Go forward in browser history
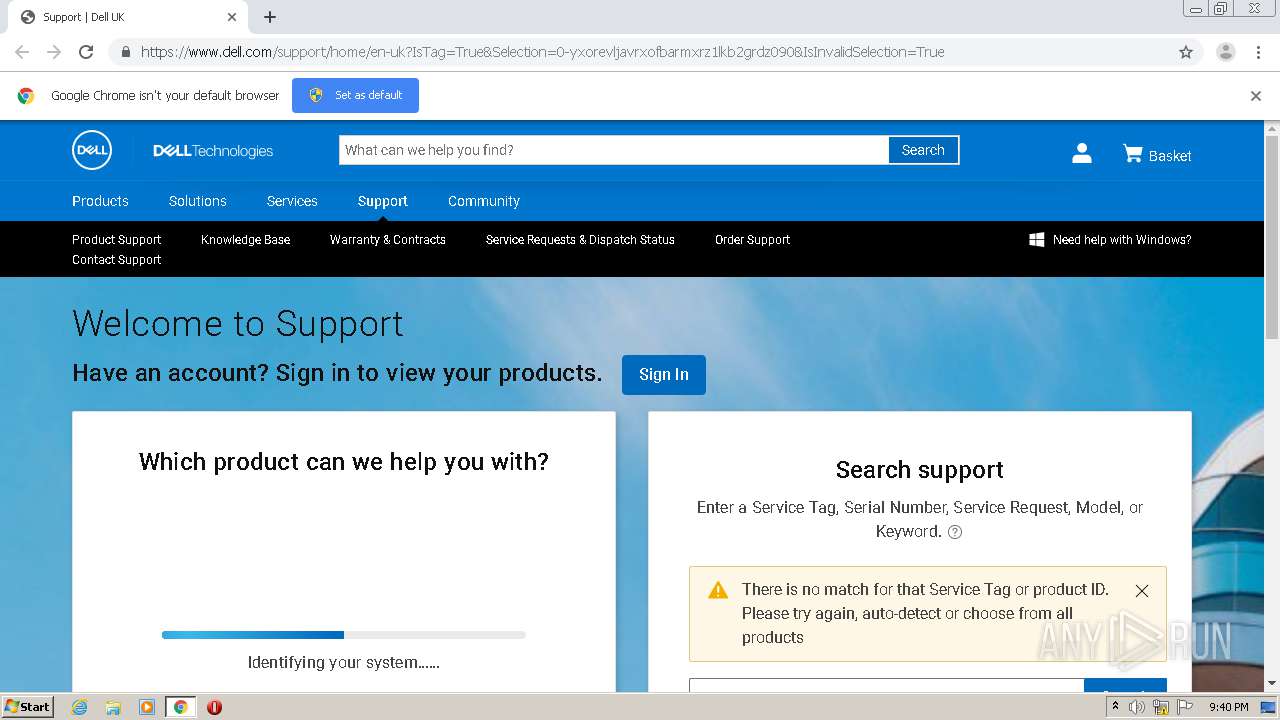 54,52
